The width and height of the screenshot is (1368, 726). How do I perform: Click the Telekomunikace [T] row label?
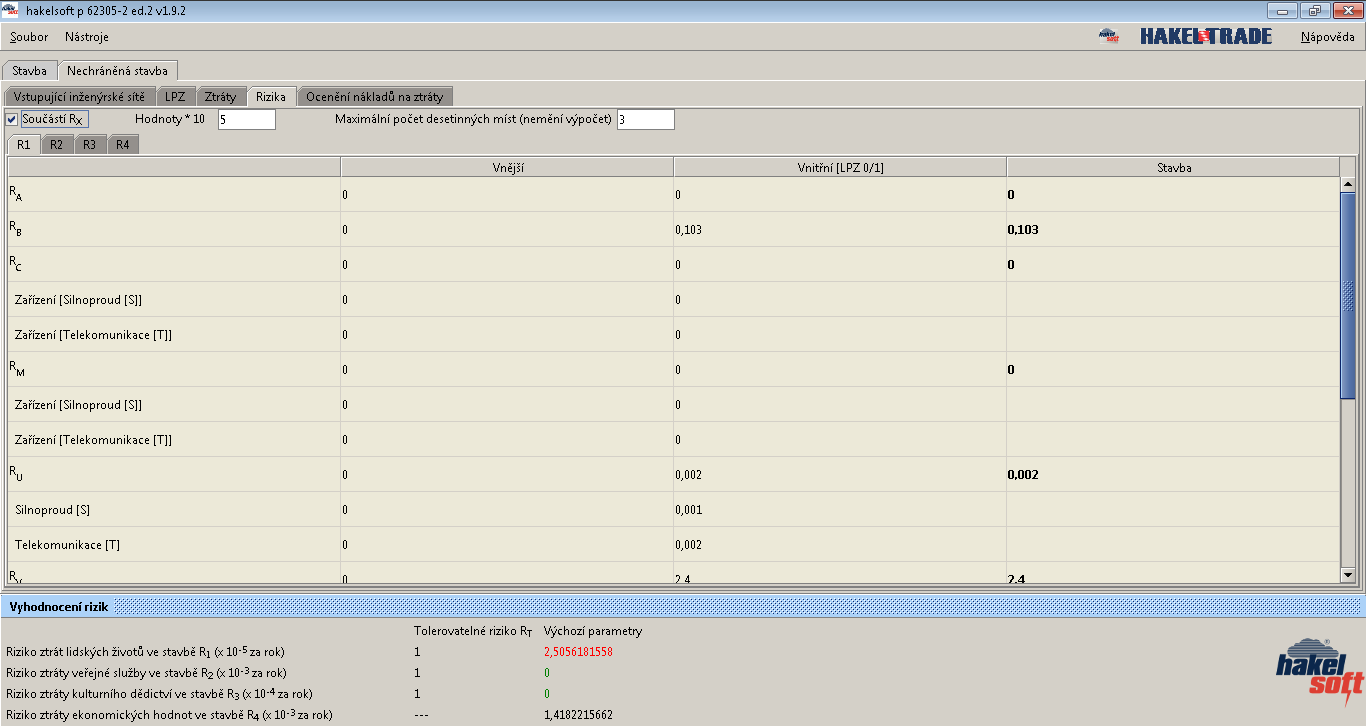67,545
